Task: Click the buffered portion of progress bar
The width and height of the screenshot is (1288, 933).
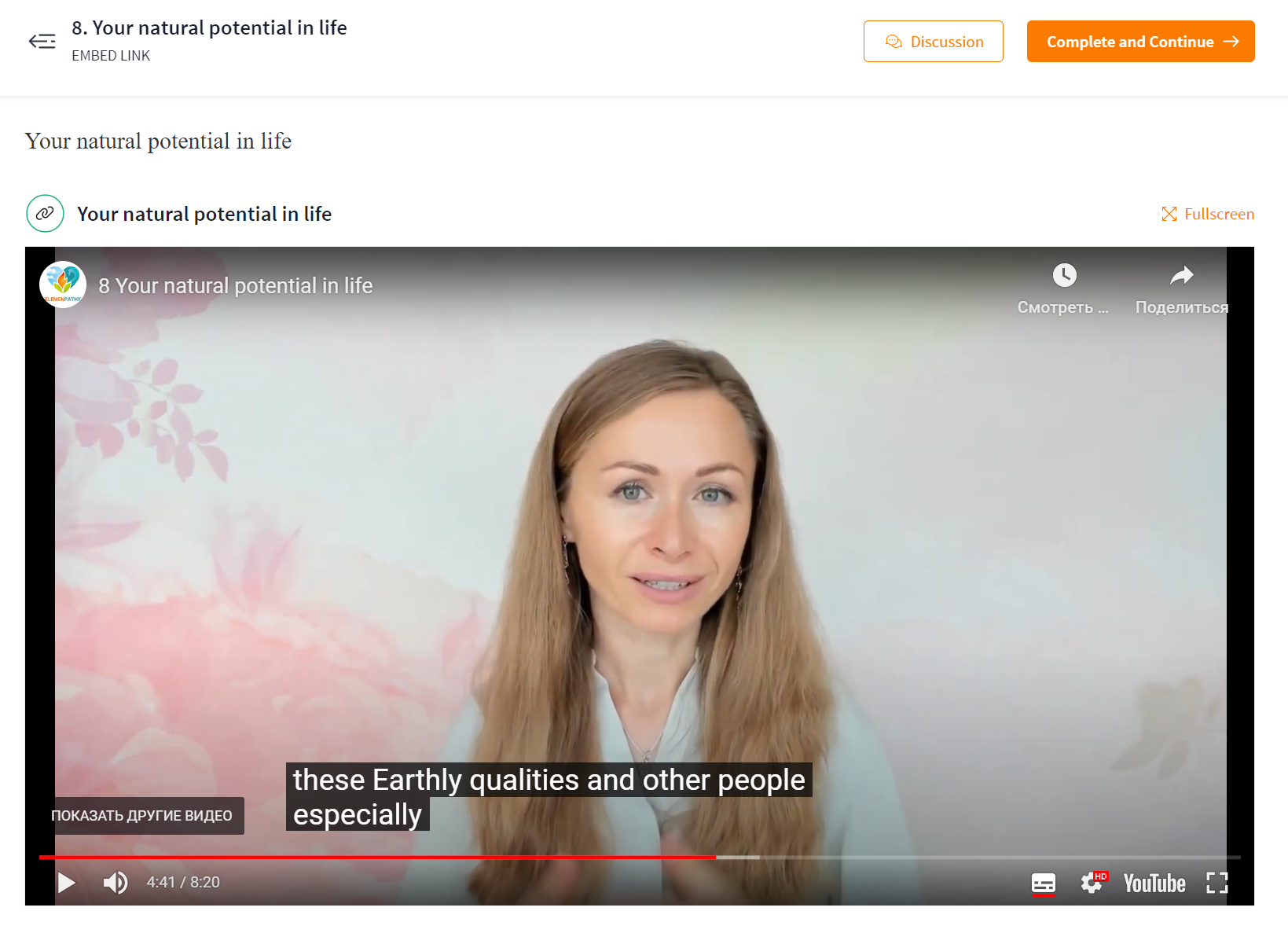Action: pyautogui.click(x=738, y=857)
